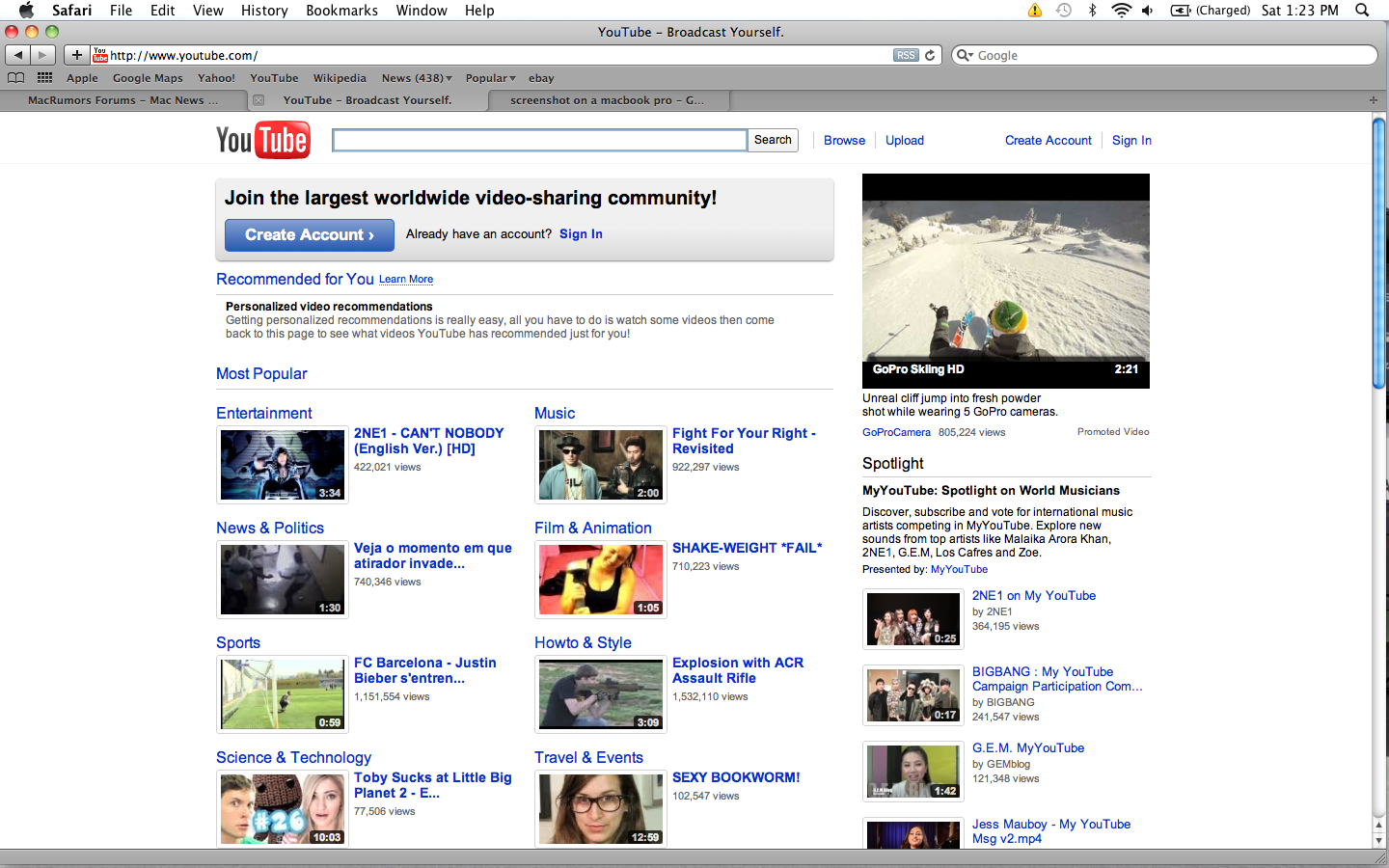This screenshot has height=868, width=1389.
Task: Click the Bluetooth menu bar icon
Action: (1092, 10)
